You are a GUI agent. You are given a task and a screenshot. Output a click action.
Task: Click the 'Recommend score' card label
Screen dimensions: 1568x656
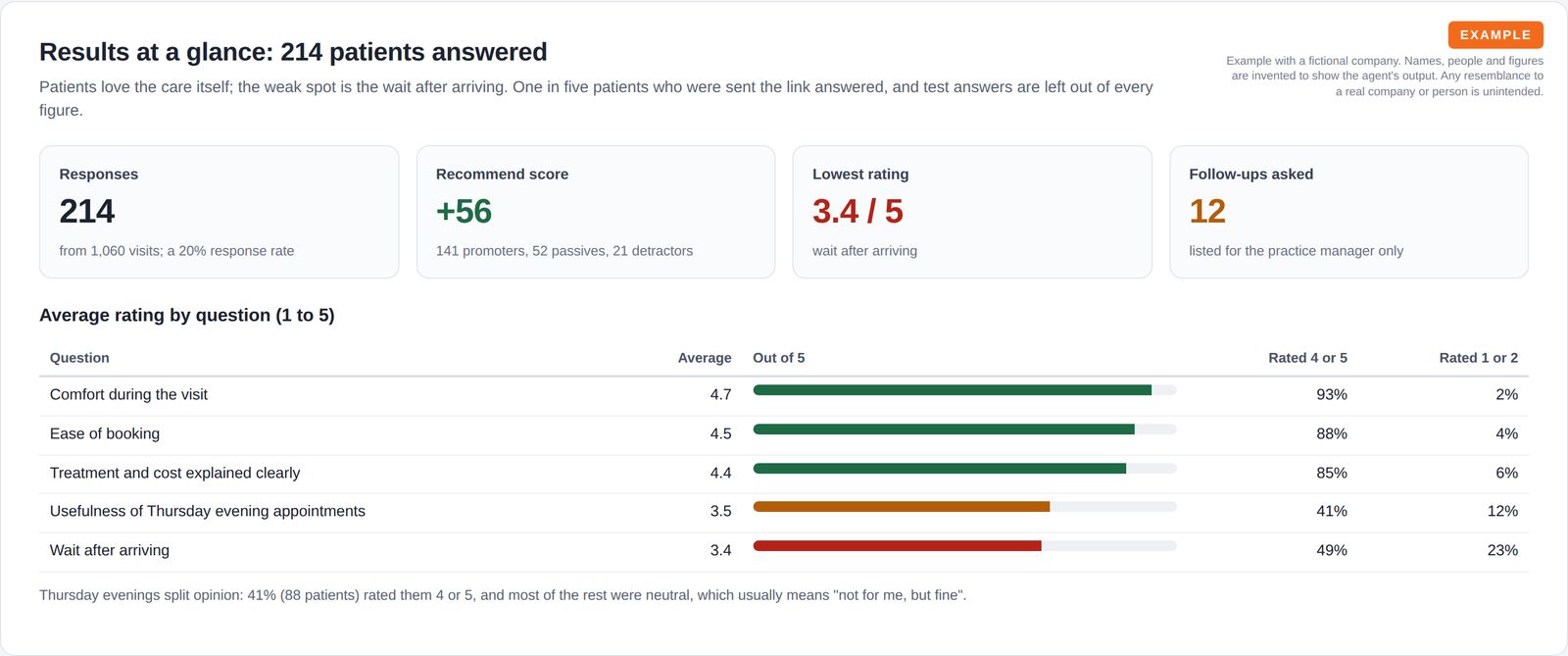[502, 174]
